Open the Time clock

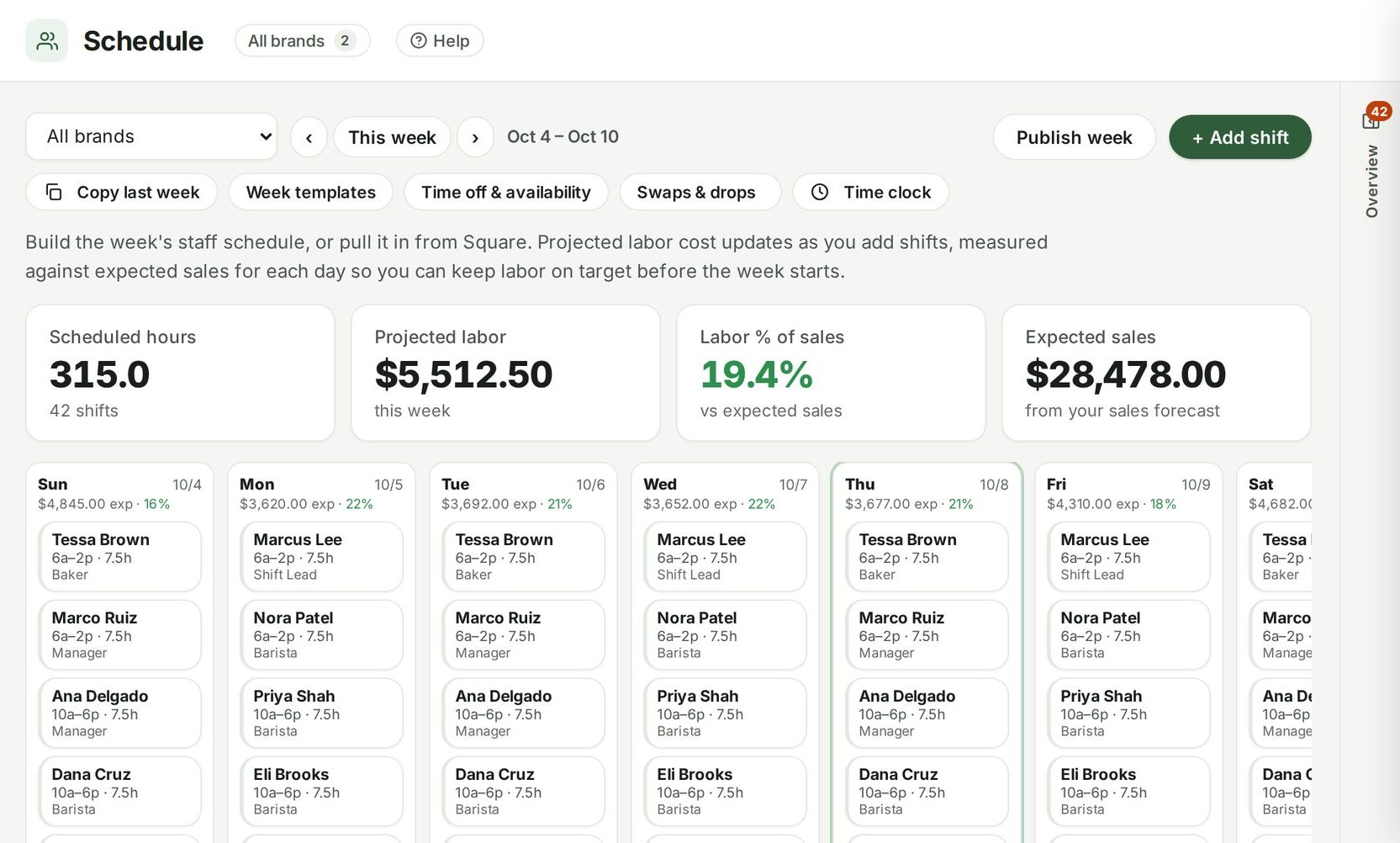coord(870,192)
